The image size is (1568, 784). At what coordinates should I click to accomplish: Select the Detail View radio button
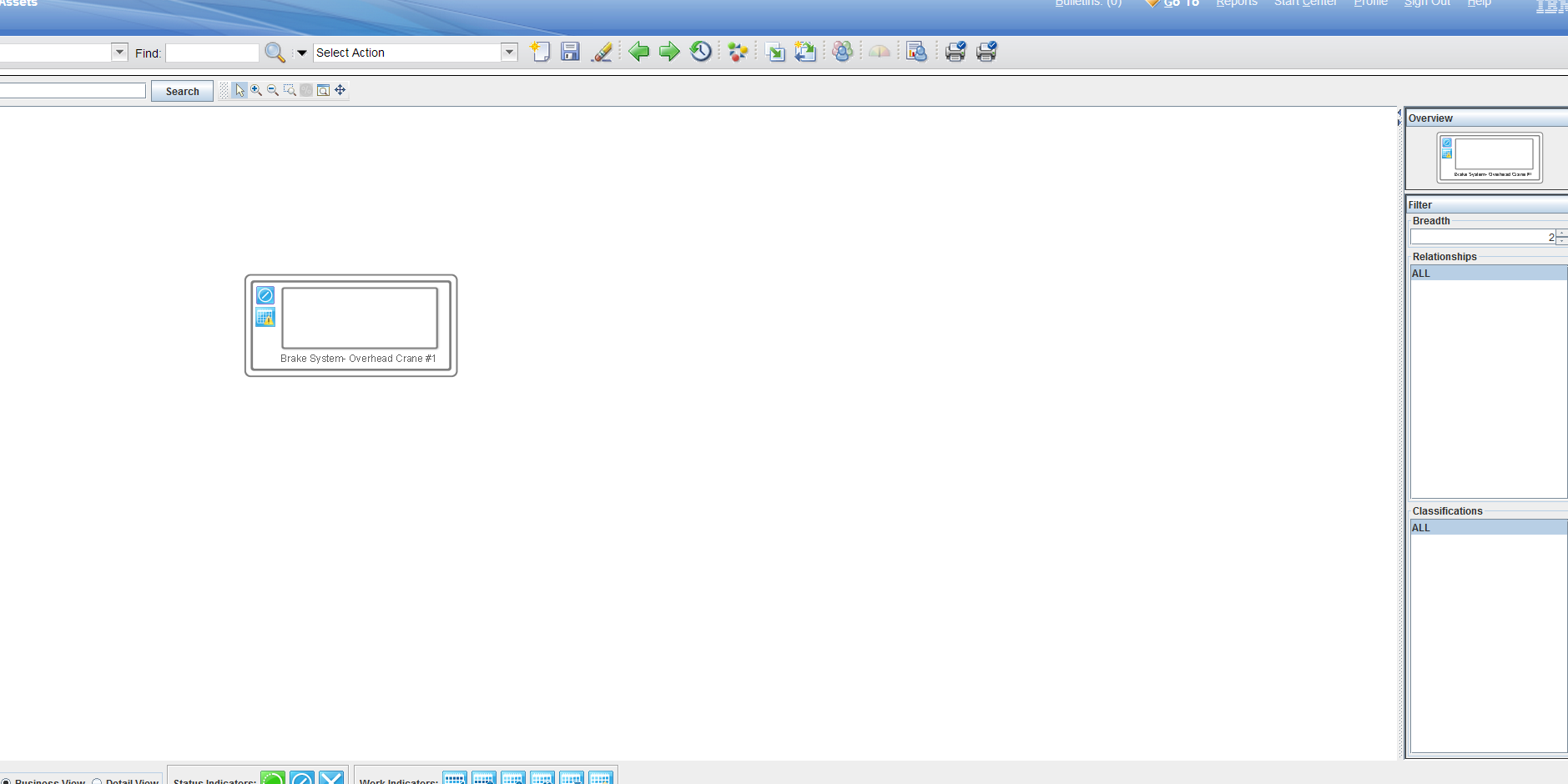[97, 781]
